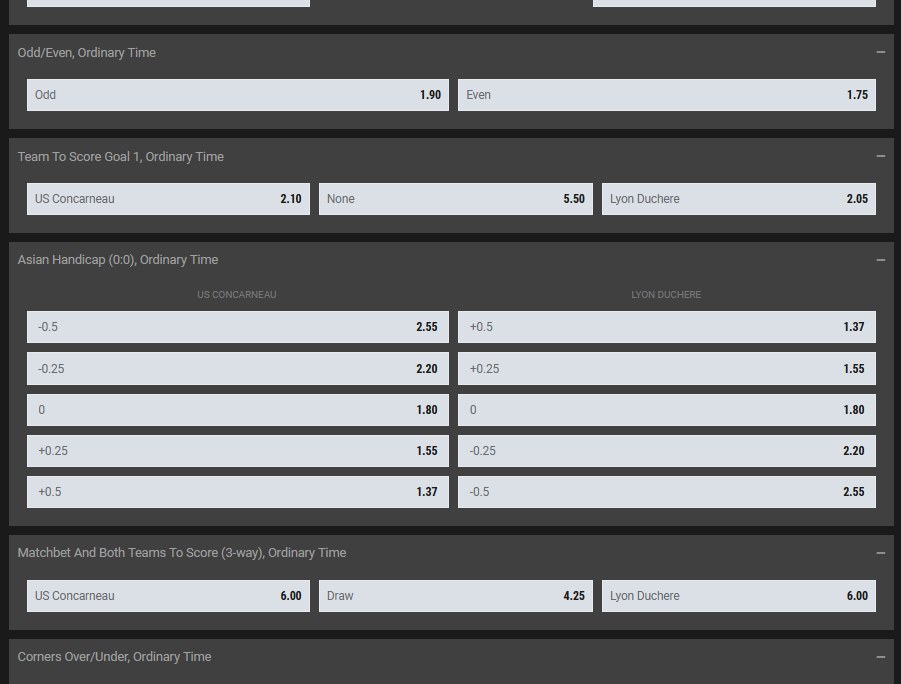Choose Lyon Duchere -0.25 handicap at 2.20
The height and width of the screenshot is (684, 901).
pyautogui.click(x=667, y=451)
